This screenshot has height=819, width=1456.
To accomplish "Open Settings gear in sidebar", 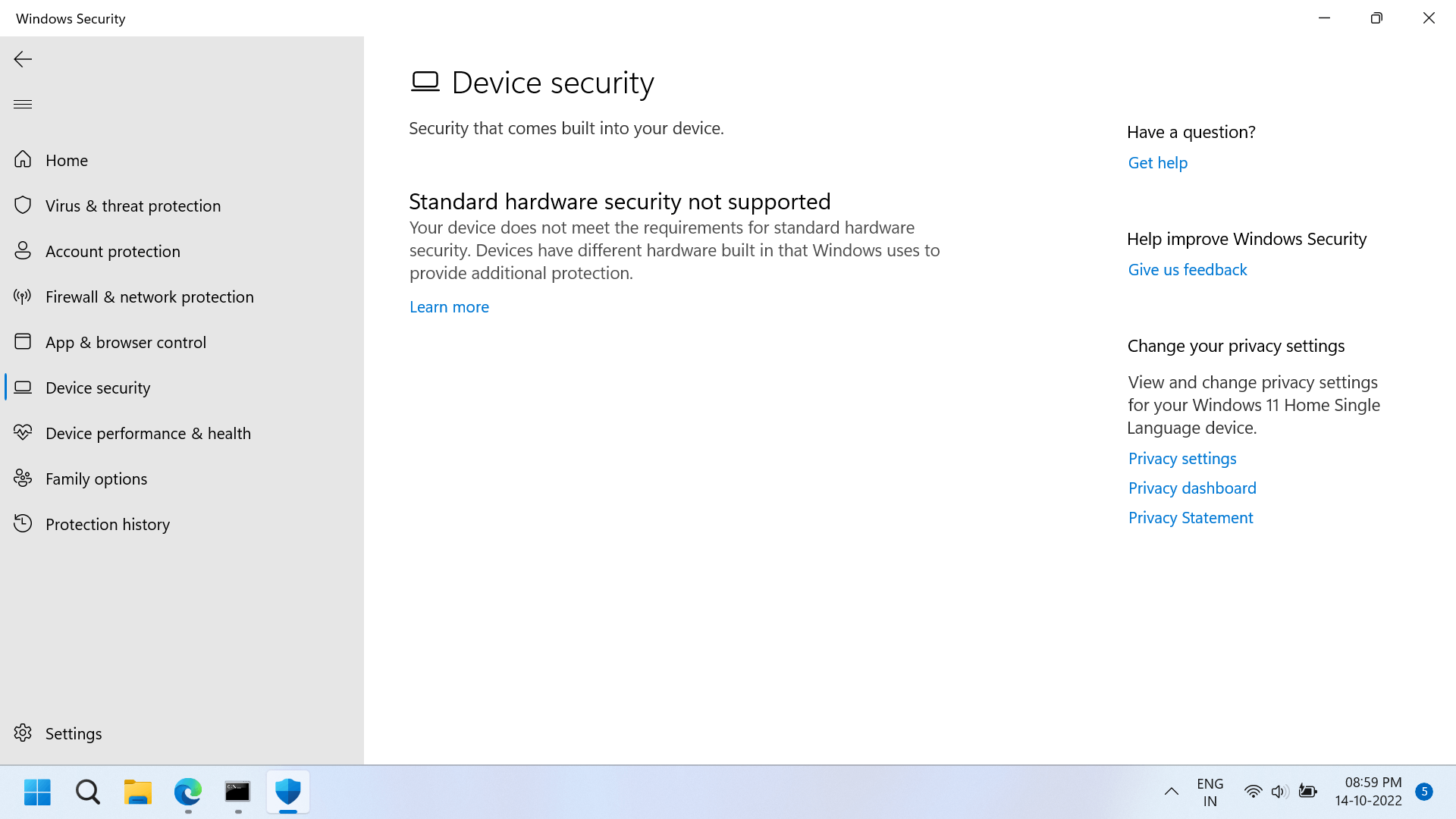I will [23, 733].
